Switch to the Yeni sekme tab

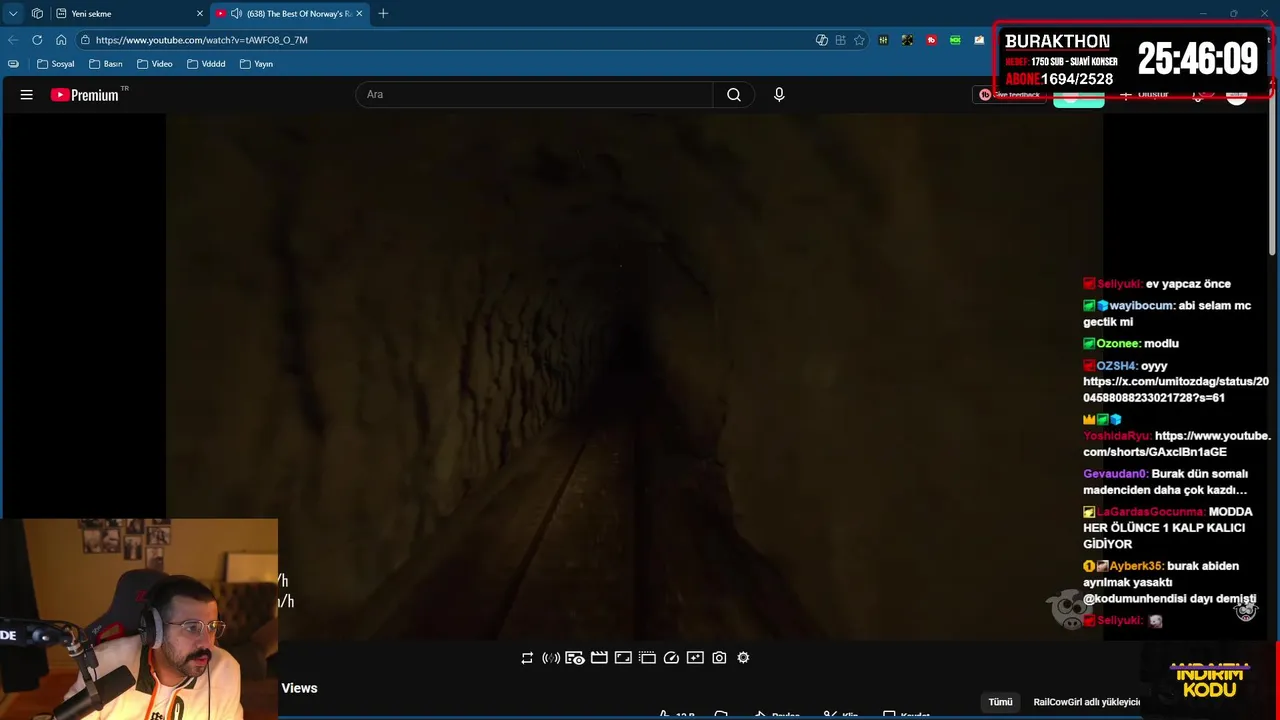(129, 13)
